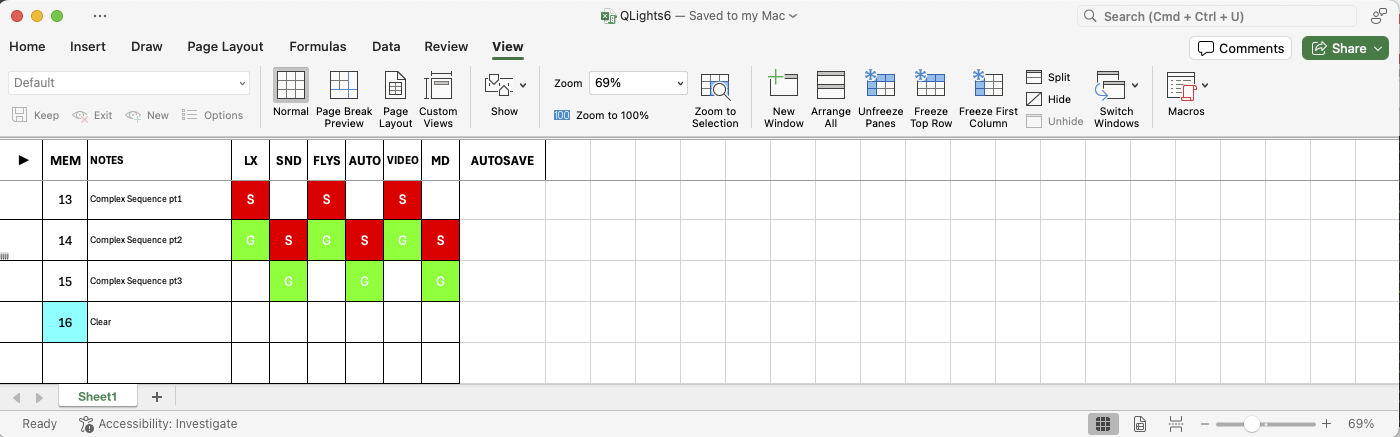Screen dimensions: 1400x437
Task: Open sheet view Options
Action: click(x=213, y=115)
